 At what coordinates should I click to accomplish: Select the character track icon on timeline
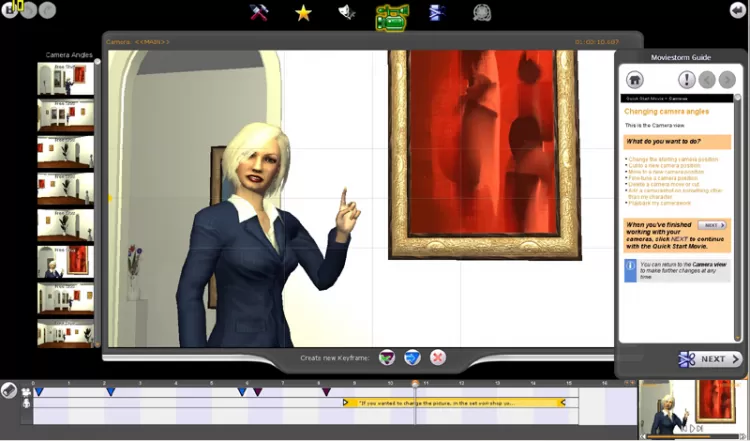tap(26, 403)
